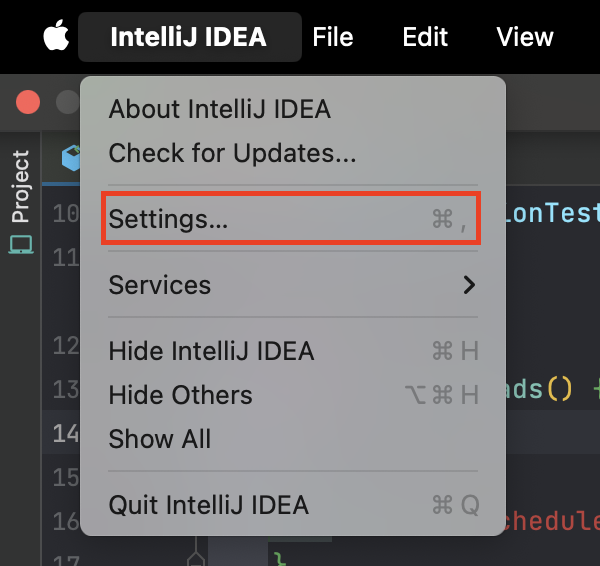
Task: Open the View menu
Action: (x=525, y=37)
